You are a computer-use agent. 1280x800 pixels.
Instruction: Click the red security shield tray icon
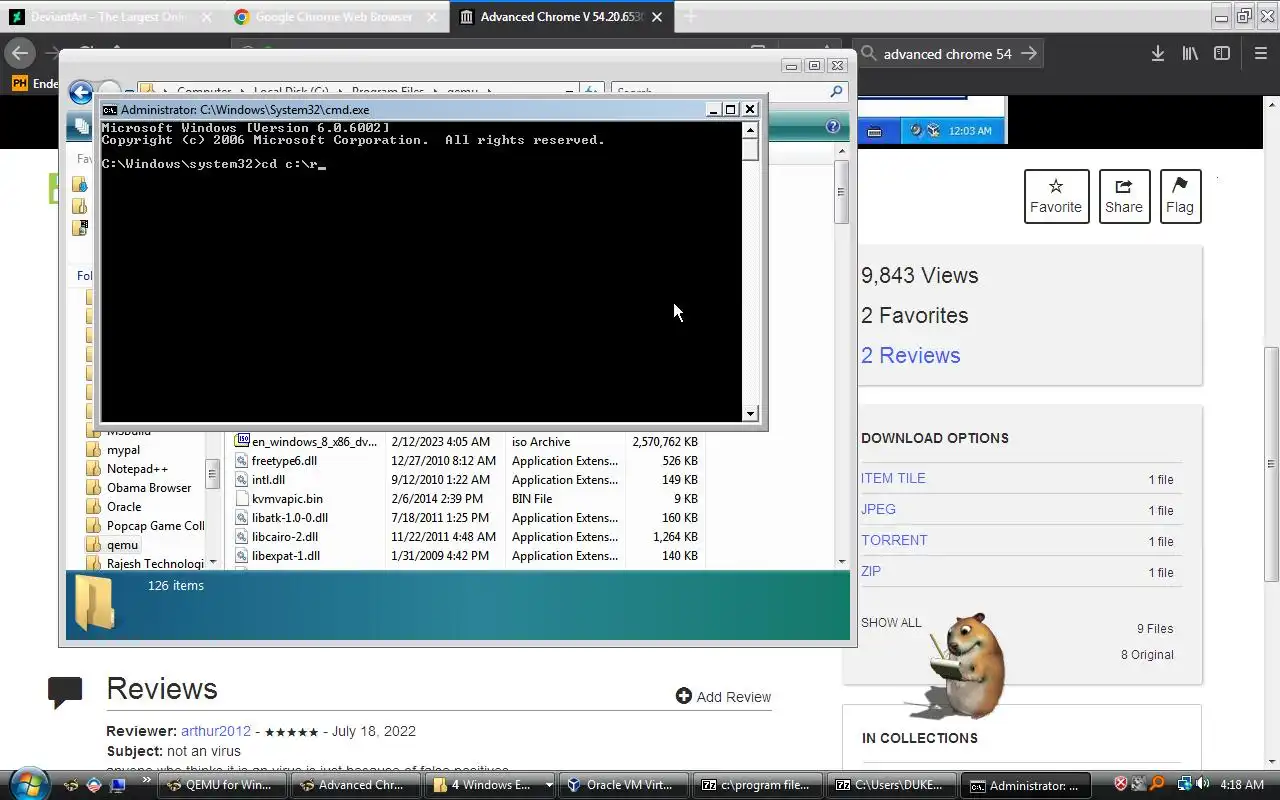[x=1122, y=784]
